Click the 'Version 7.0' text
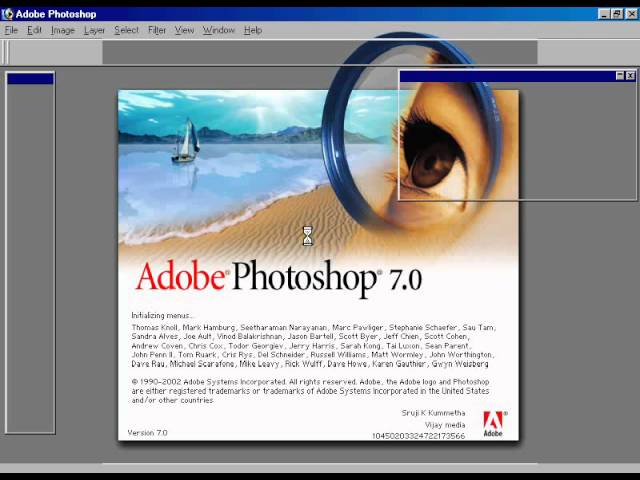The image size is (640, 480). point(147,433)
